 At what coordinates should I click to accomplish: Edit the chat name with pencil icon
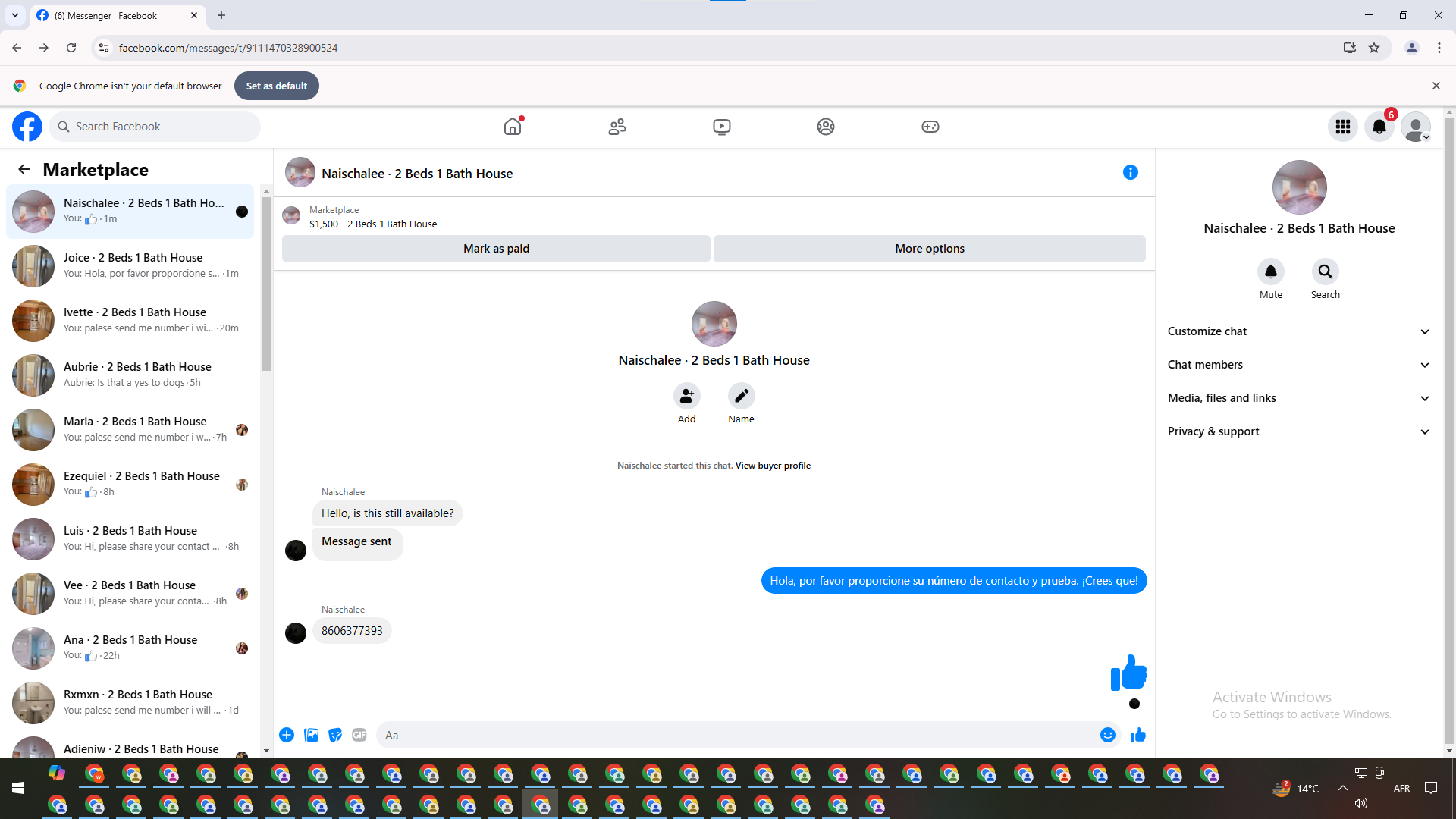(742, 396)
